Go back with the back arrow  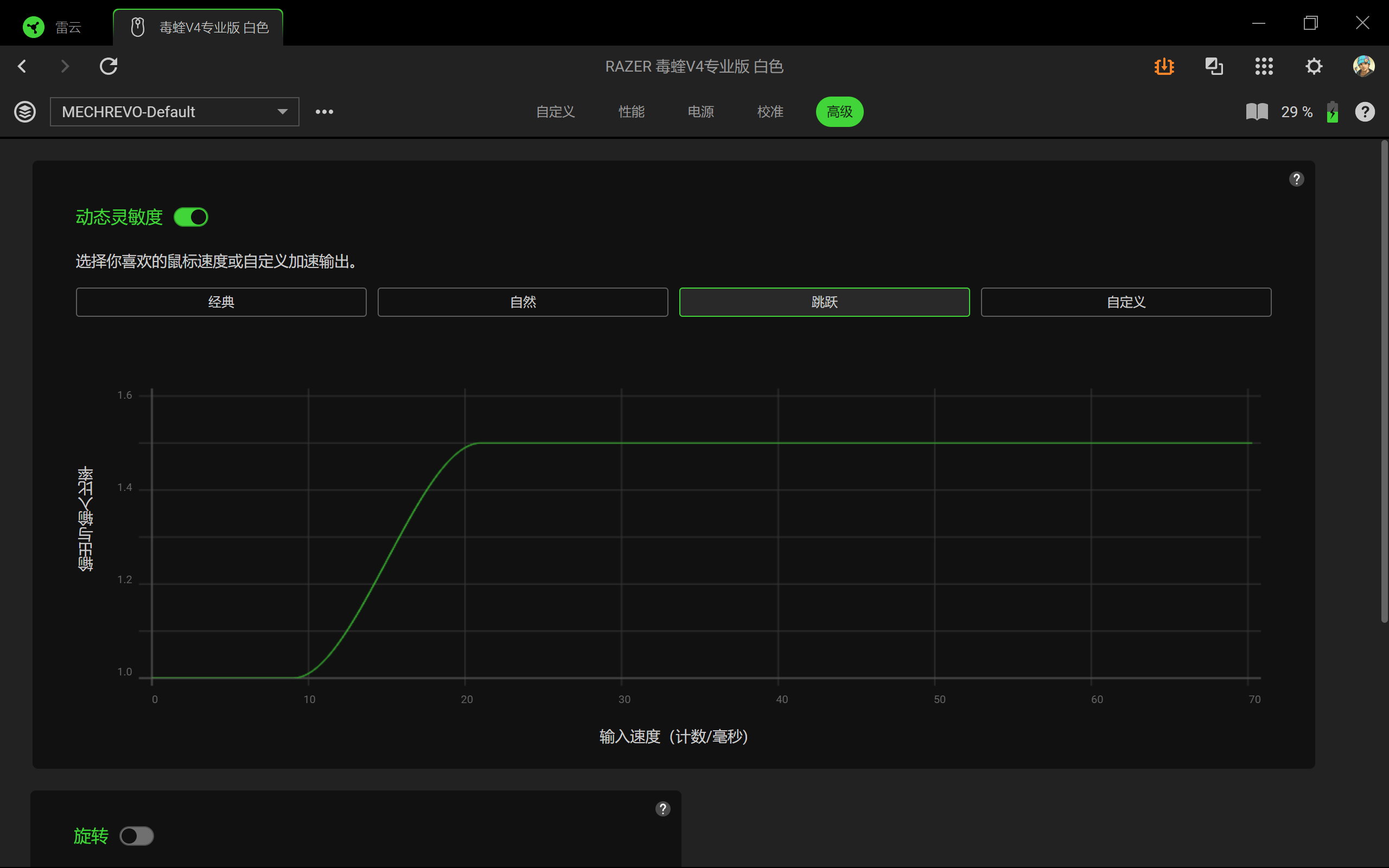[x=22, y=67]
